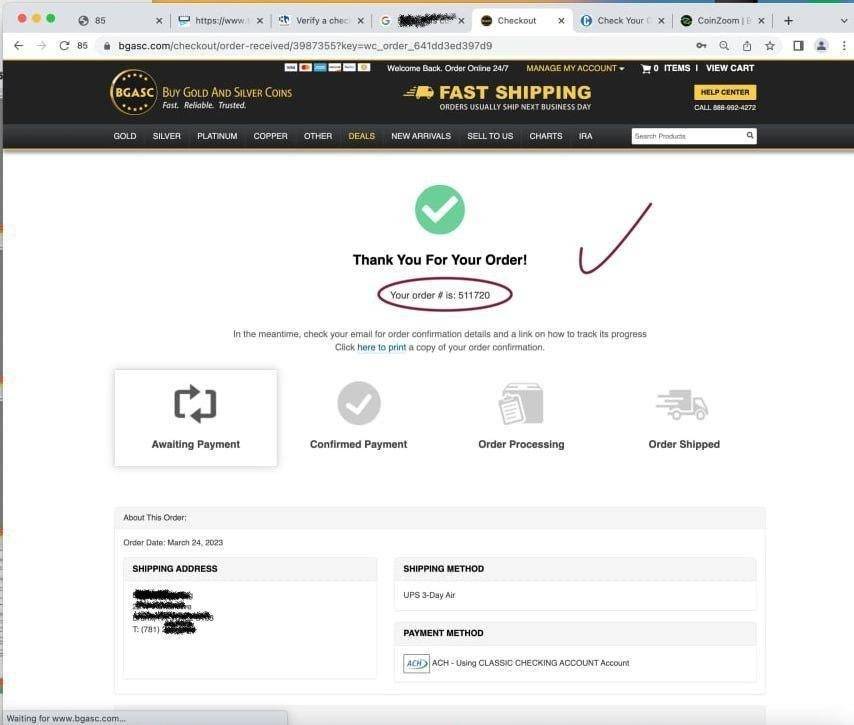Open the browser profile avatar
854x725 pixels.
(821, 46)
